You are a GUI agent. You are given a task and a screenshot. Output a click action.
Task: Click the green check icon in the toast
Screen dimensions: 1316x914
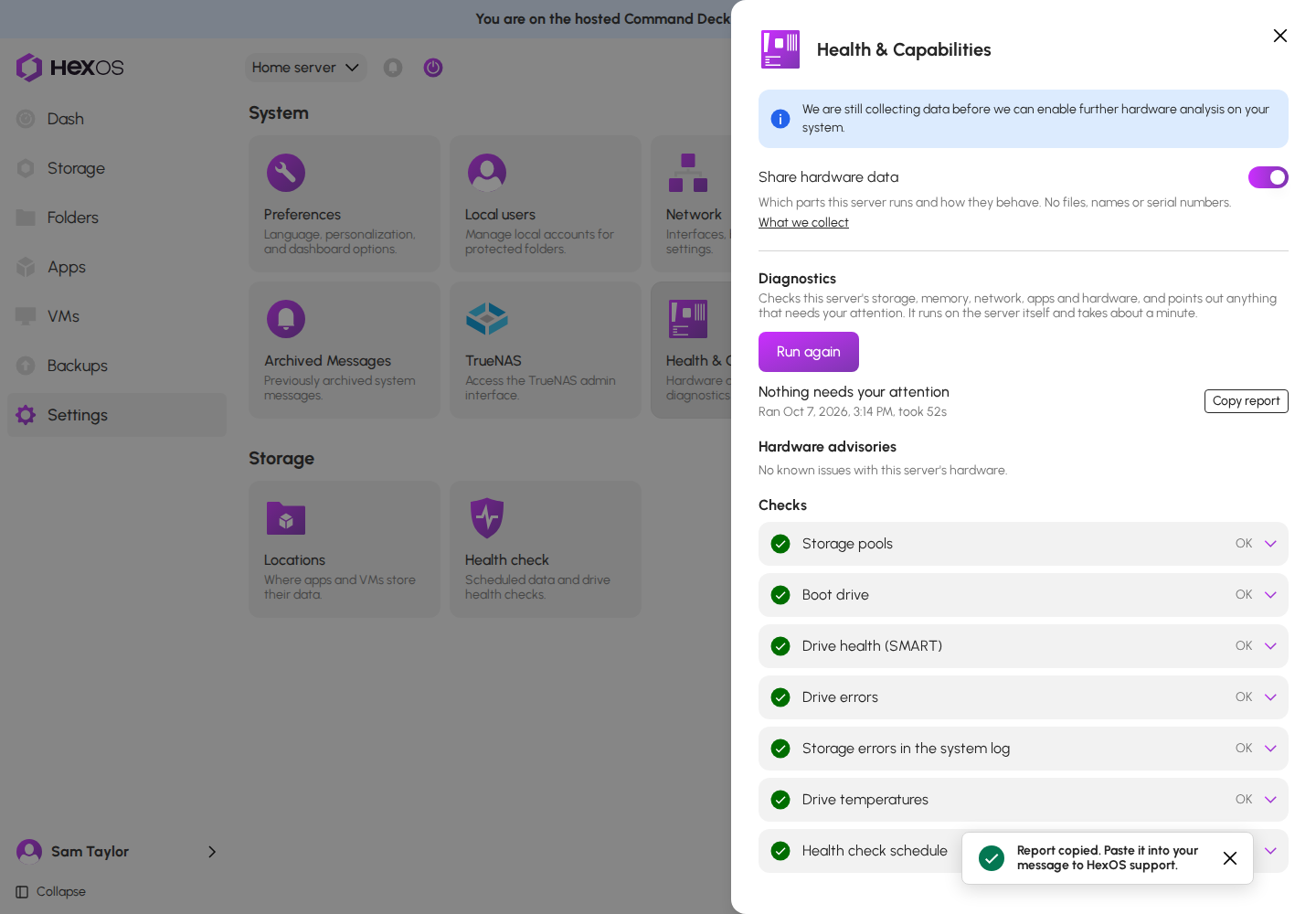click(992, 858)
